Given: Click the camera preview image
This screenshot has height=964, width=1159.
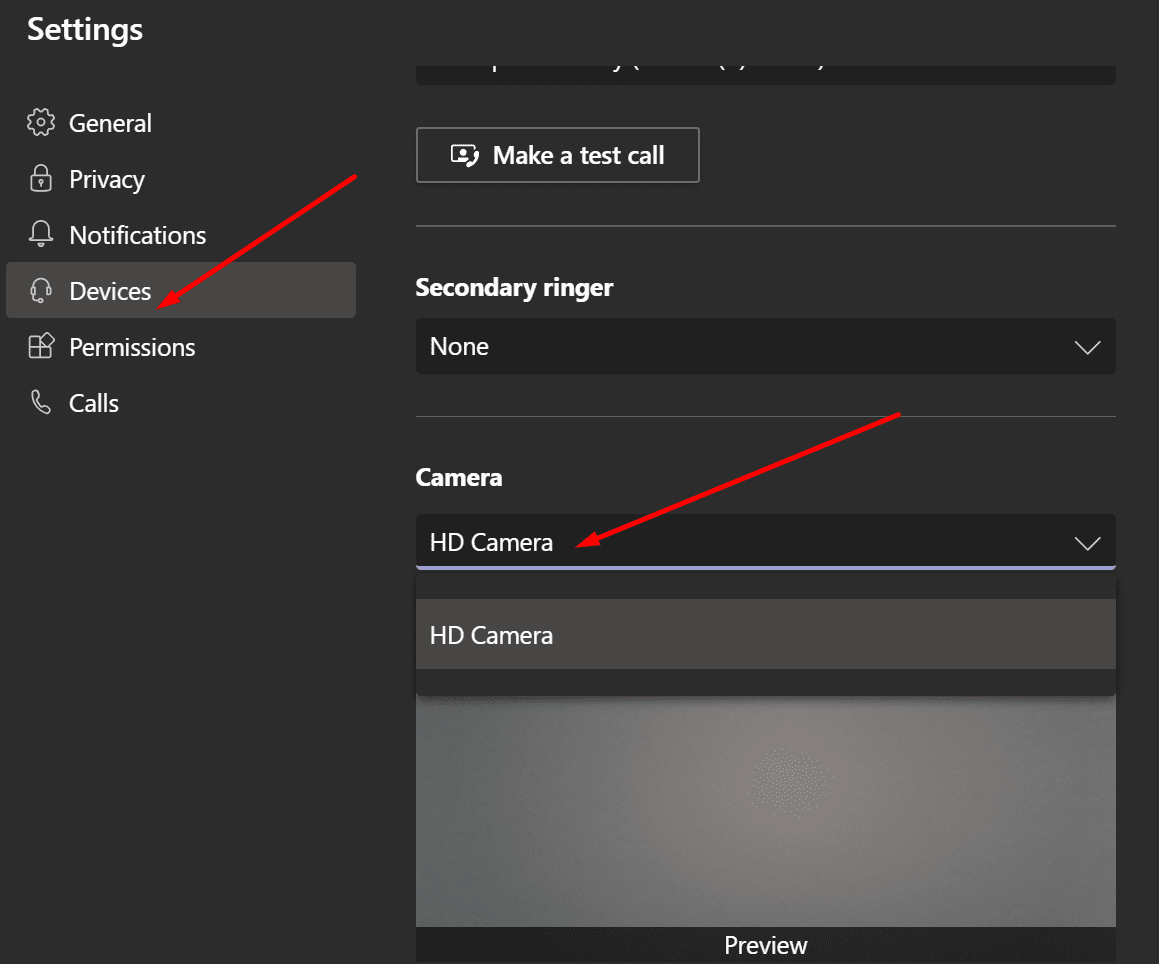Looking at the screenshot, I should coord(766,811).
